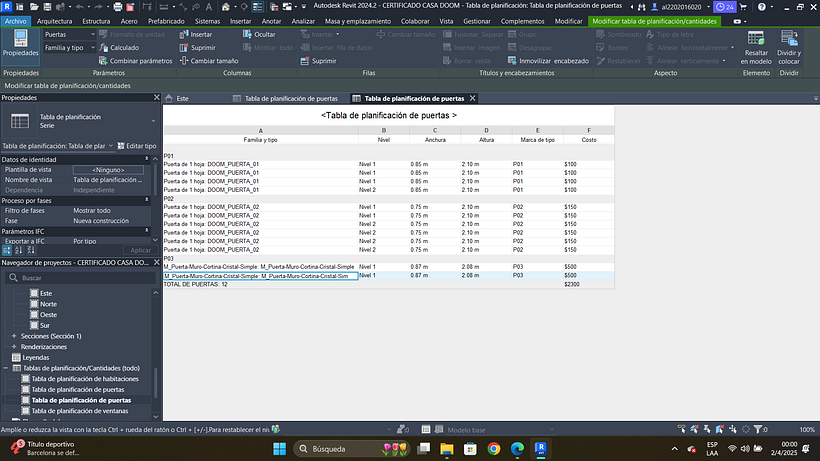Click the Aplicar button in Propiedades
Viewport: 820px width, 461px height.
[140, 250]
